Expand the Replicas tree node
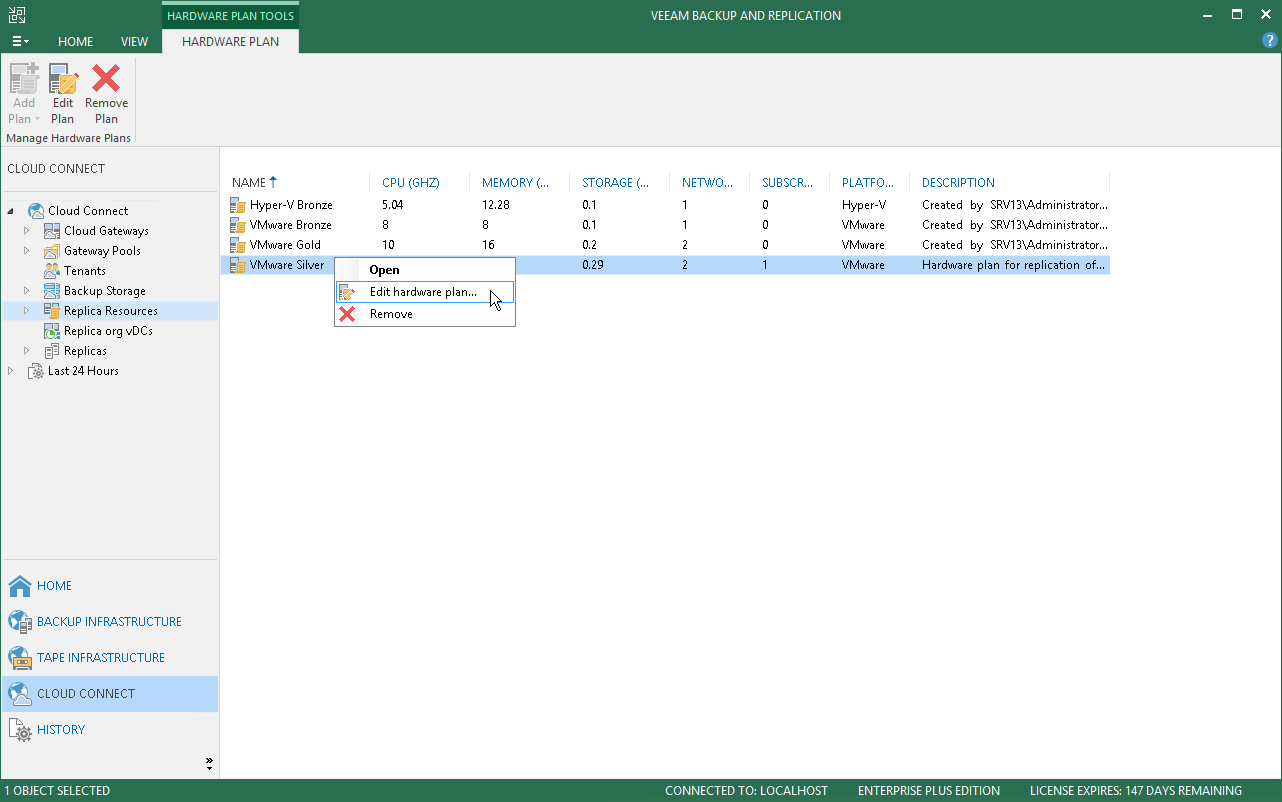Screen dimensions: 1282x802 click(27, 351)
